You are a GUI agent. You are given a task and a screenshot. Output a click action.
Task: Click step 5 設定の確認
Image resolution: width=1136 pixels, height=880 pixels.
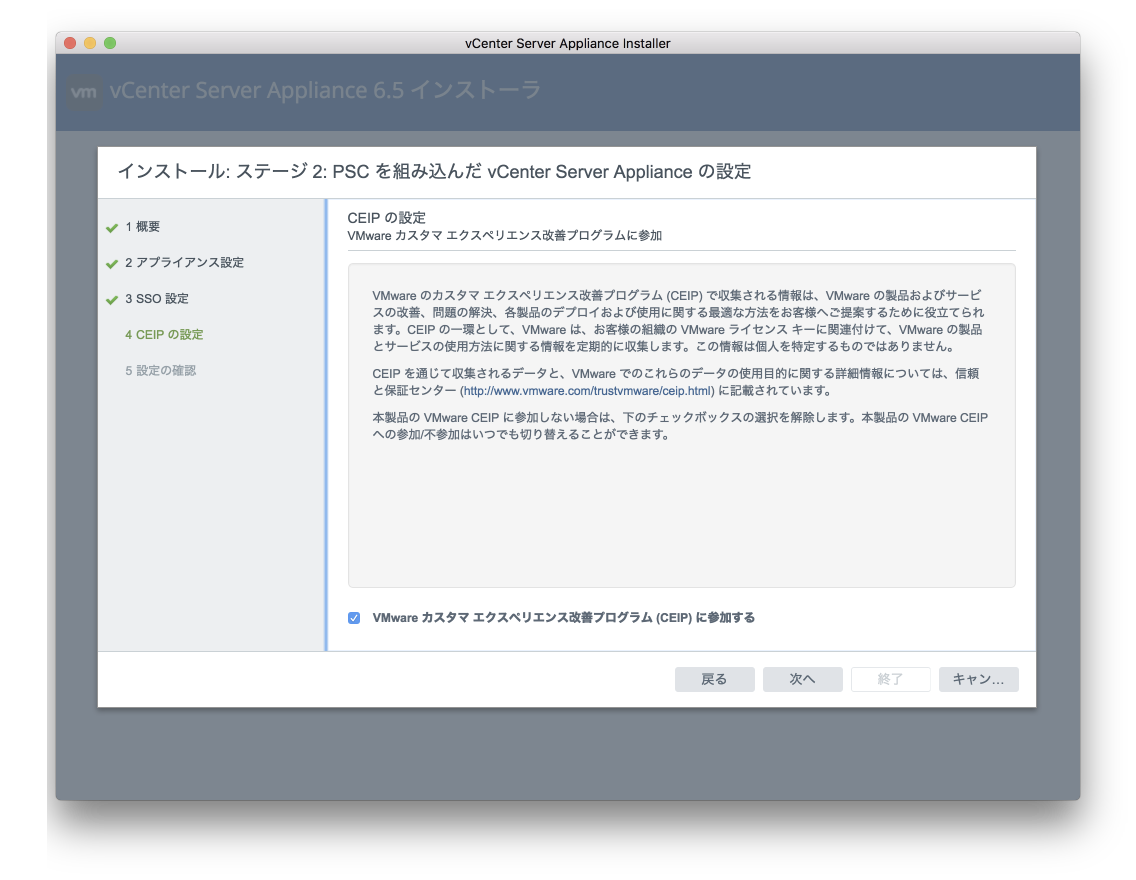point(160,371)
